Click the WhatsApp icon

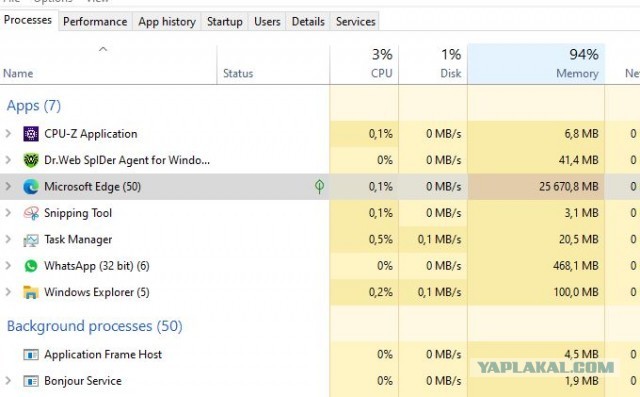point(31,266)
